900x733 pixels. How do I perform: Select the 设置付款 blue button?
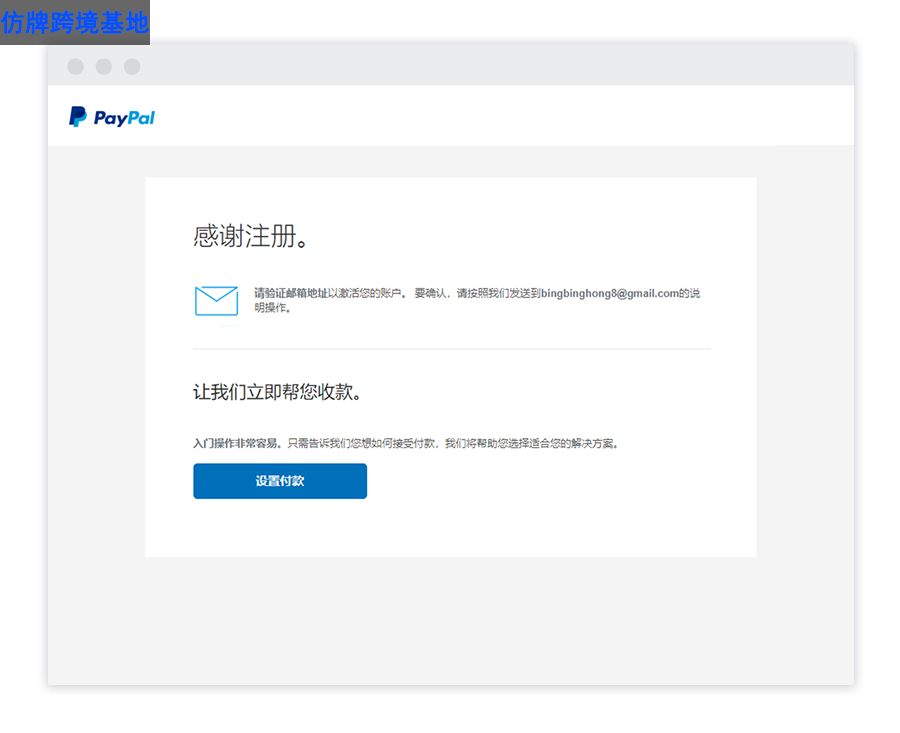pos(280,481)
